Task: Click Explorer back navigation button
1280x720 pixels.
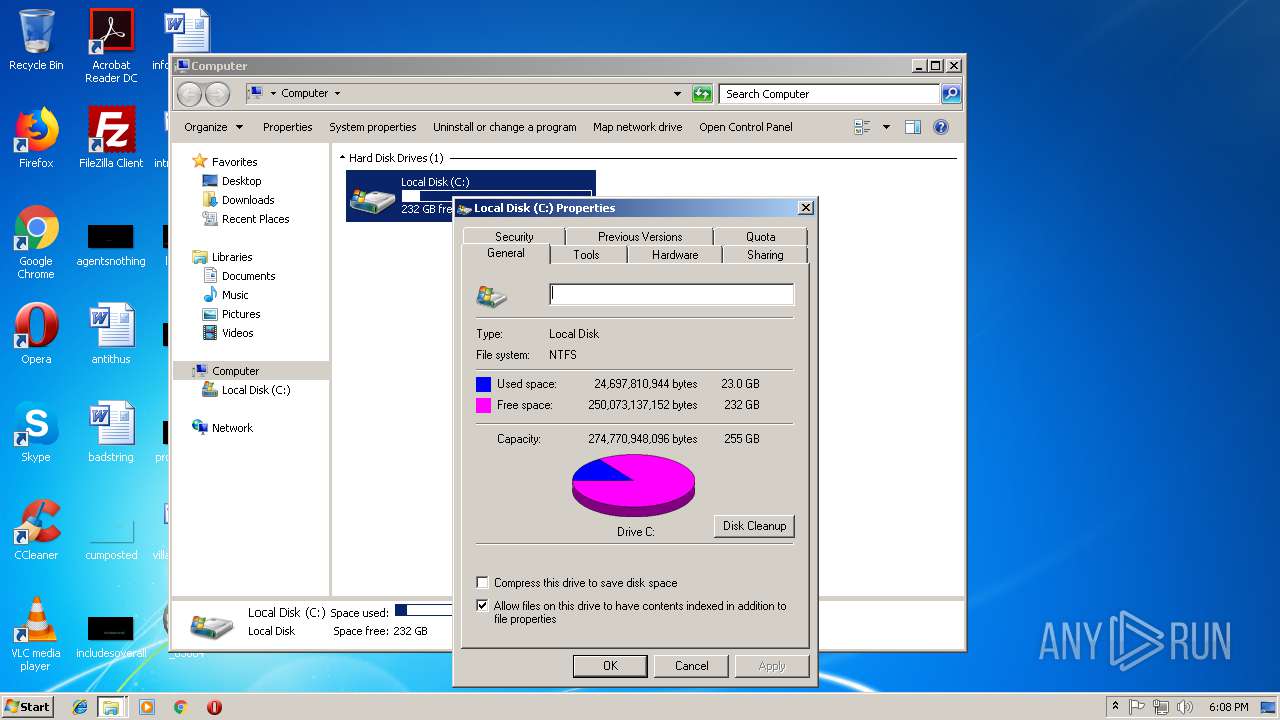Action: tap(189, 94)
